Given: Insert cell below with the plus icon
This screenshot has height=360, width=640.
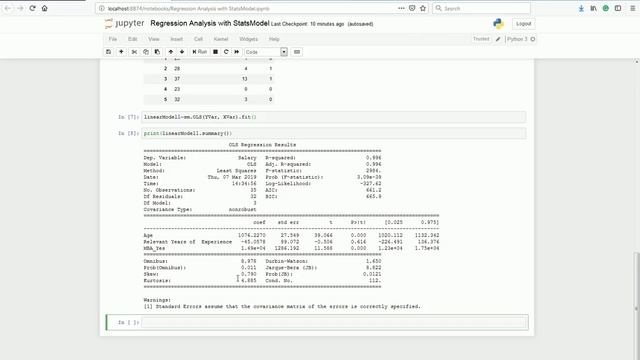Looking at the screenshot, I should click(121, 52).
